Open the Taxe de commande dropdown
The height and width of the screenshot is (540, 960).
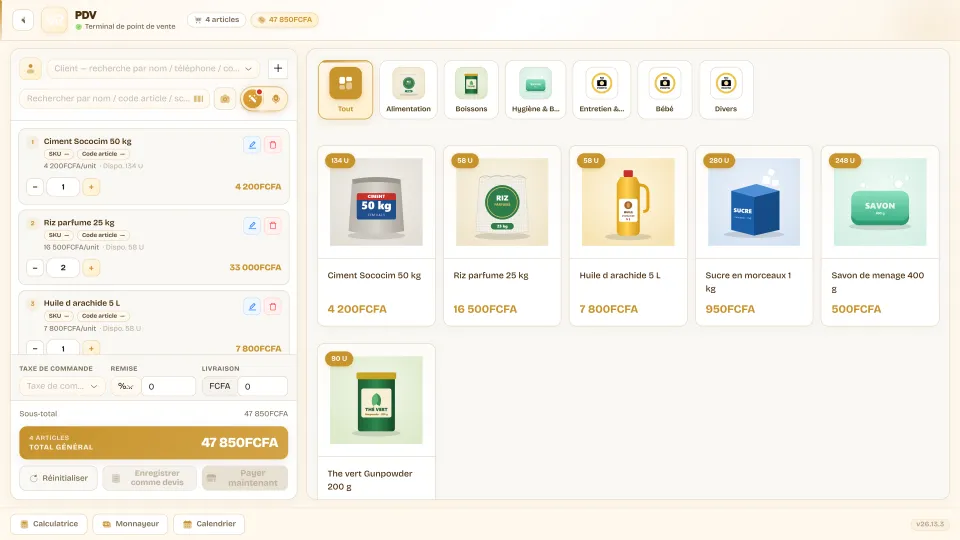pyautogui.click(x=62, y=386)
